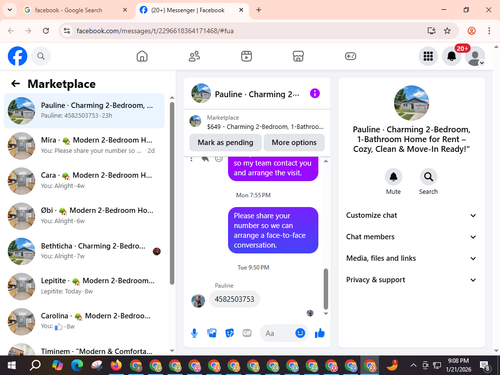Open the tab search dropdown arrow
500x375 pixels.
10,10
